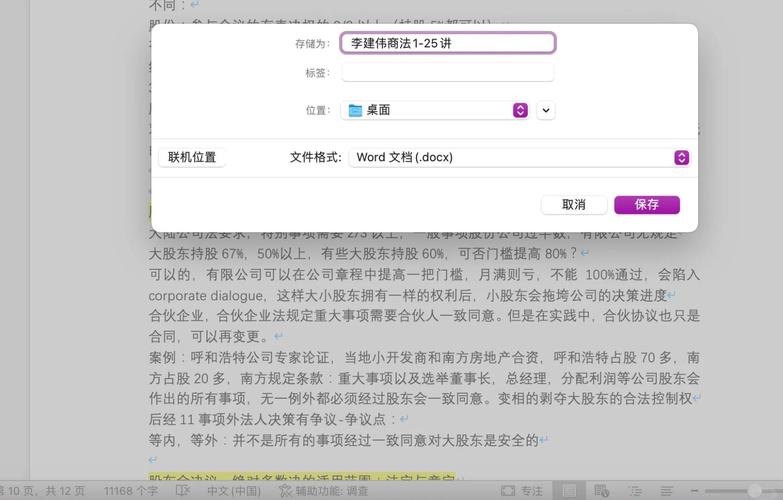The image size is (783, 500).
Task: Click the spelling check icon in status bar
Action: 183,491
